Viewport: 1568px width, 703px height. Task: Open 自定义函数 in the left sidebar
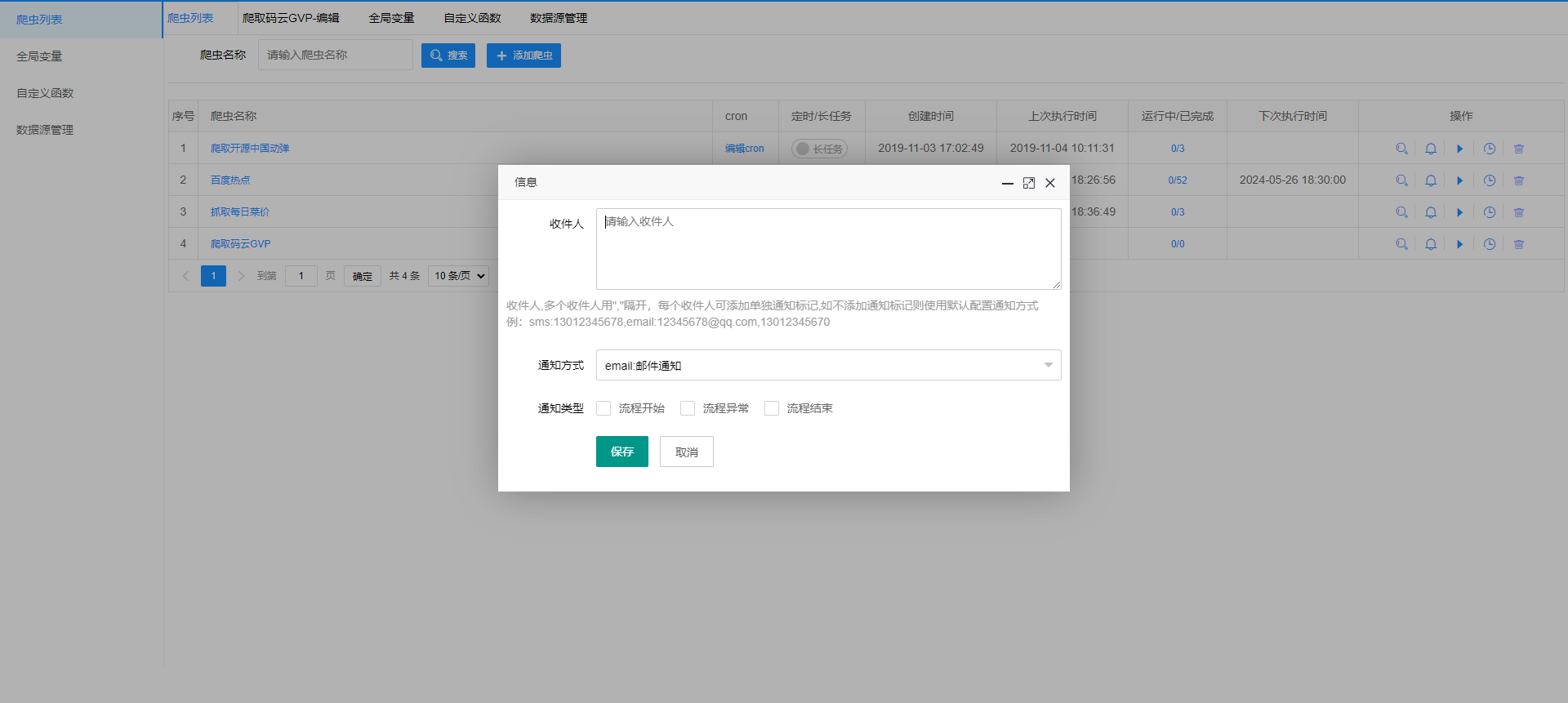coord(81,93)
